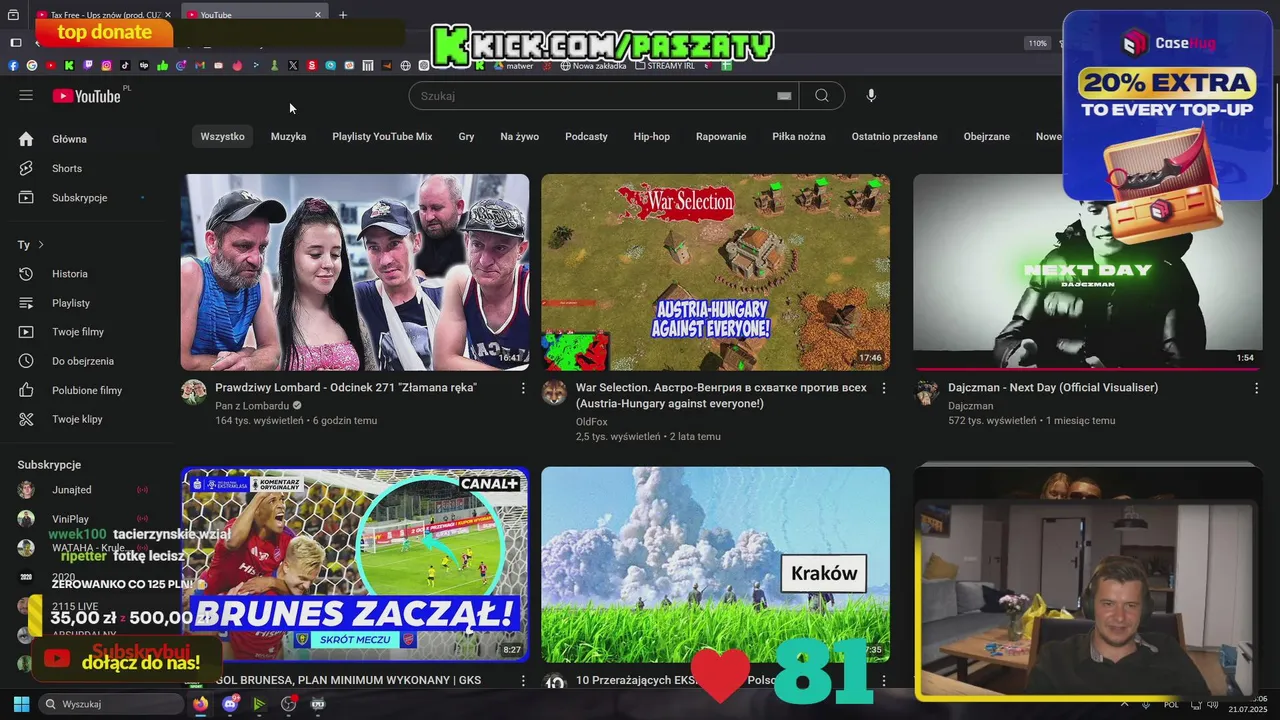Open the X (Twitter) bookmark icon
Screen dimensions: 1280x720
coord(293,66)
